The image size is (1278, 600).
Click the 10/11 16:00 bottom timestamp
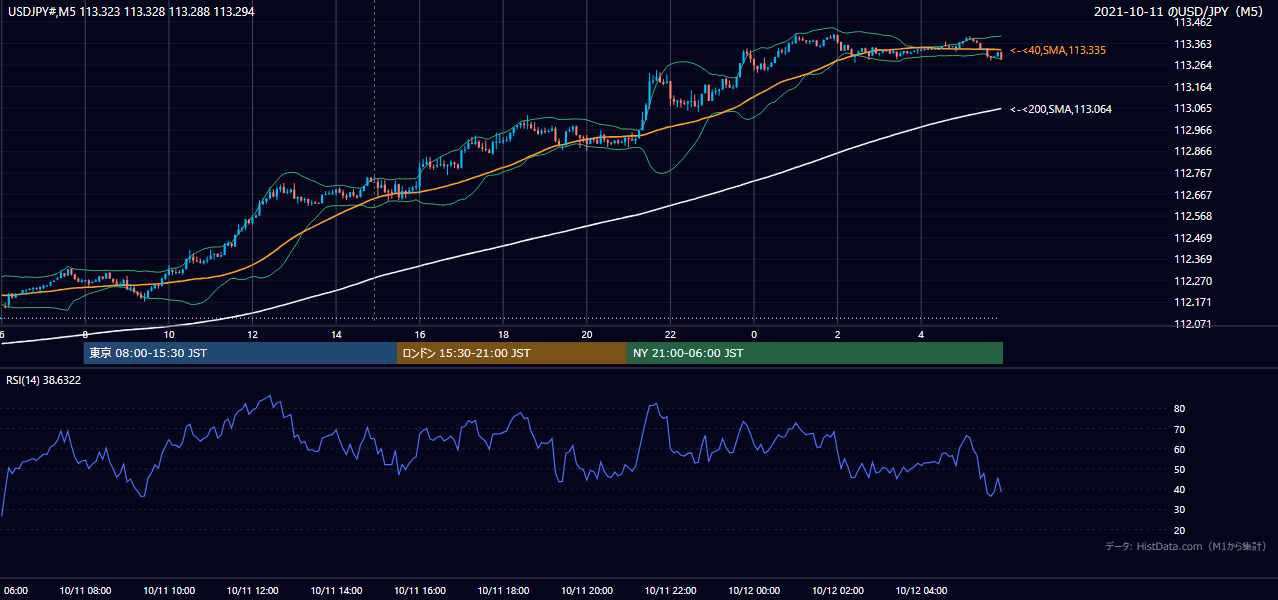coord(420,591)
